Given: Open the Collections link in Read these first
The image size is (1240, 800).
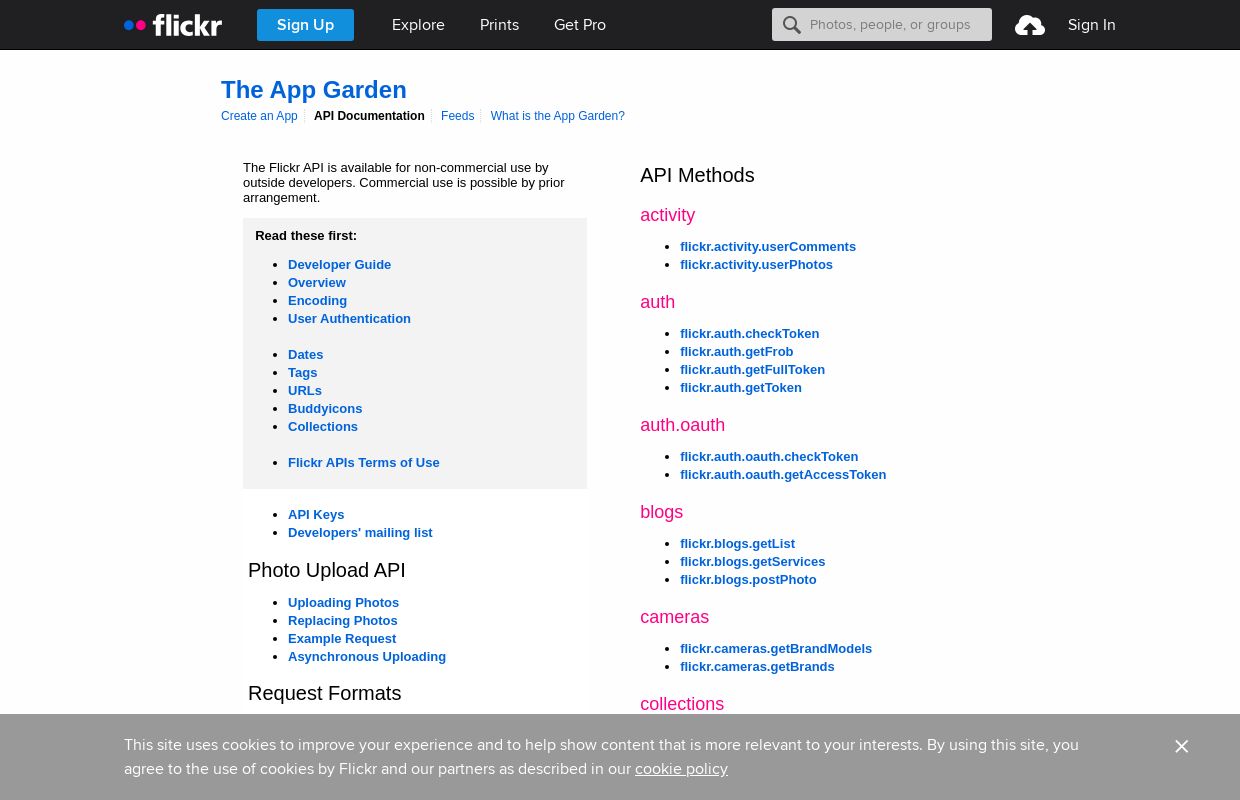Looking at the screenshot, I should [323, 427].
